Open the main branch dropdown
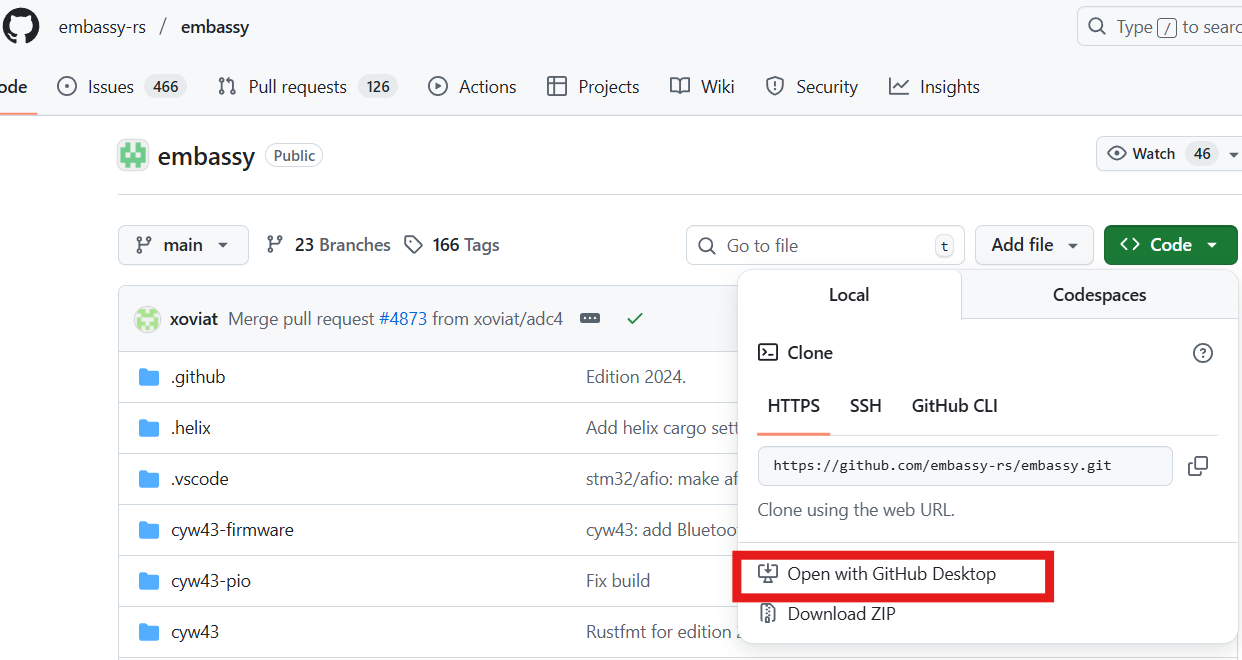Image resolution: width=1242 pixels, height=660 pixels. click(x=183, y=245)
